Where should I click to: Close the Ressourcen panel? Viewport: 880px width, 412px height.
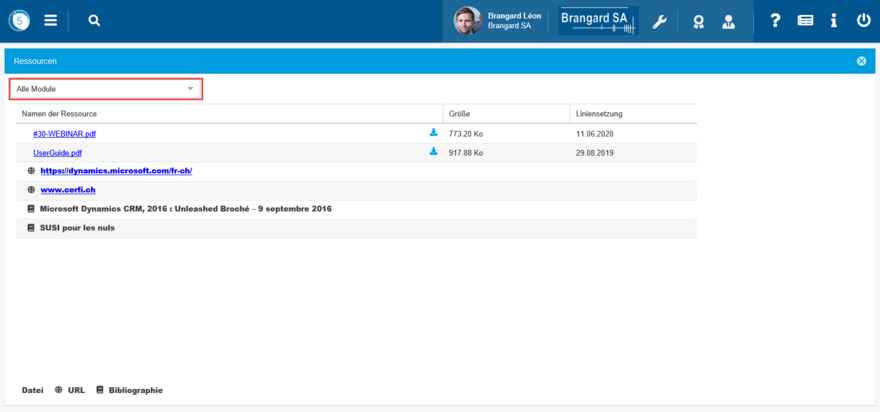[861, 61]
